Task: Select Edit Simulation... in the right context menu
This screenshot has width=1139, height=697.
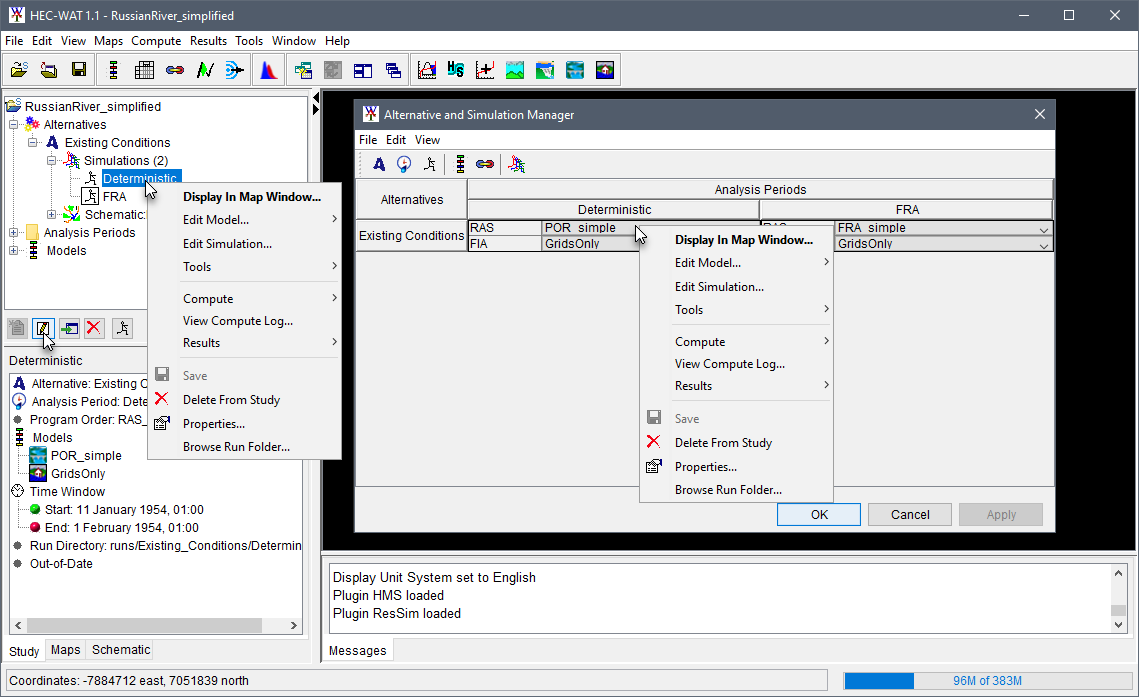Action: point(719,287)
